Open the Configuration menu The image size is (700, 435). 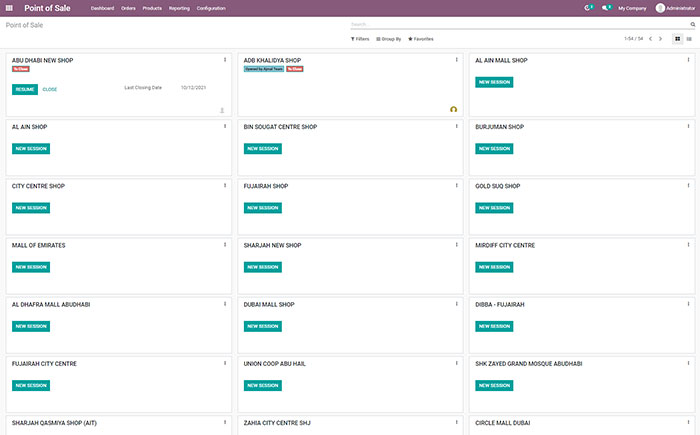tap(211, 8)
